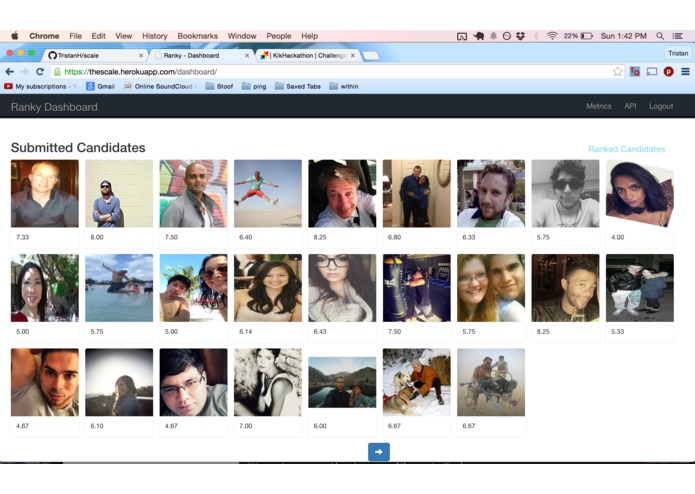The width and height of the screenshot is (695, 494).
Task: Select candidate photo rated 6.80
Action: tap(417, 194)
